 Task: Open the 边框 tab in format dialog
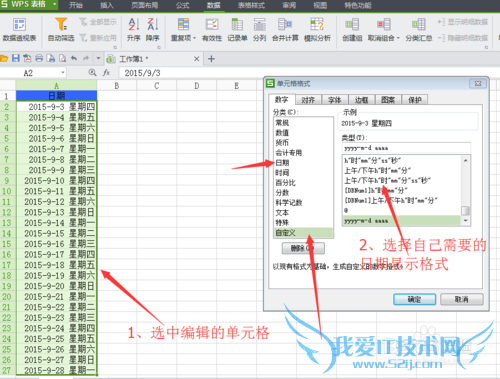pyautogui.click(x=362, y=100)
